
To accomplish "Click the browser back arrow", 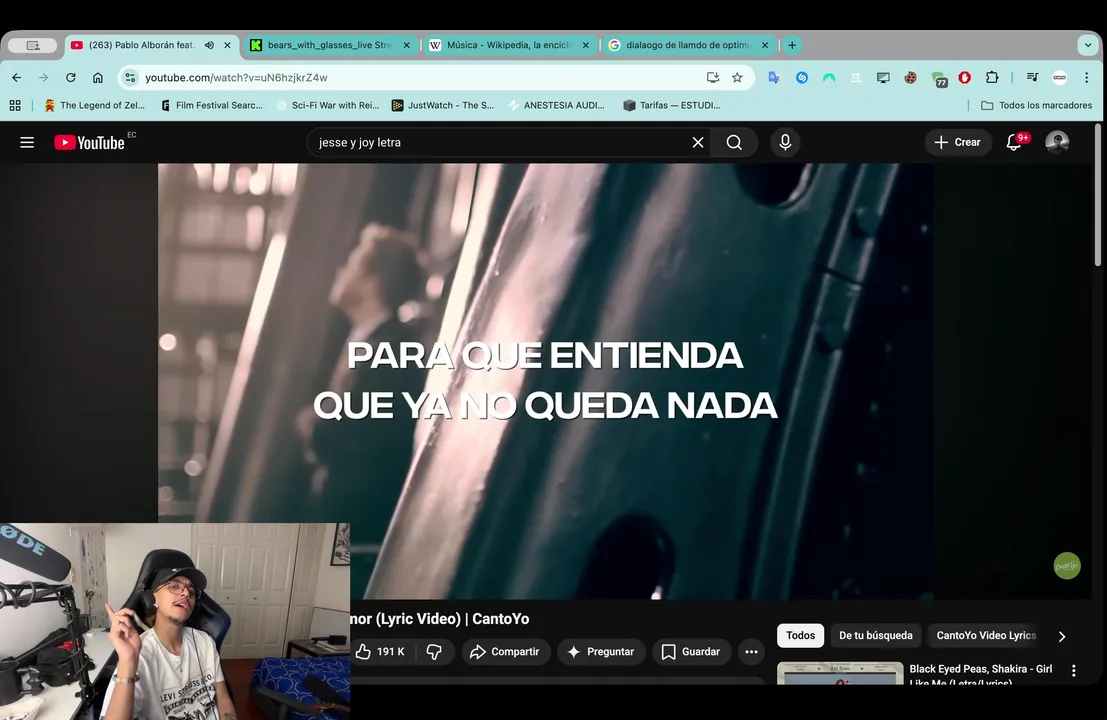I will [x=17, y=78].
